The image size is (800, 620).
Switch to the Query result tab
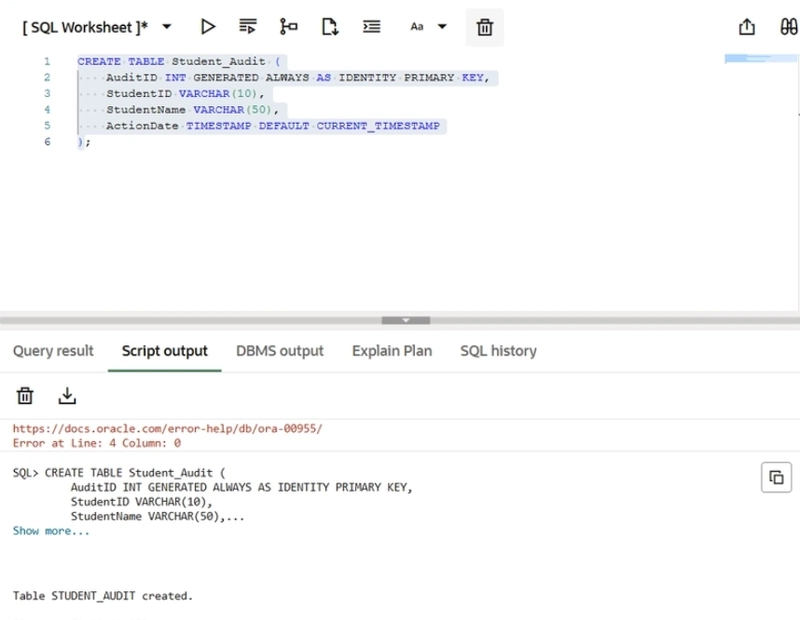pos(53,351)
